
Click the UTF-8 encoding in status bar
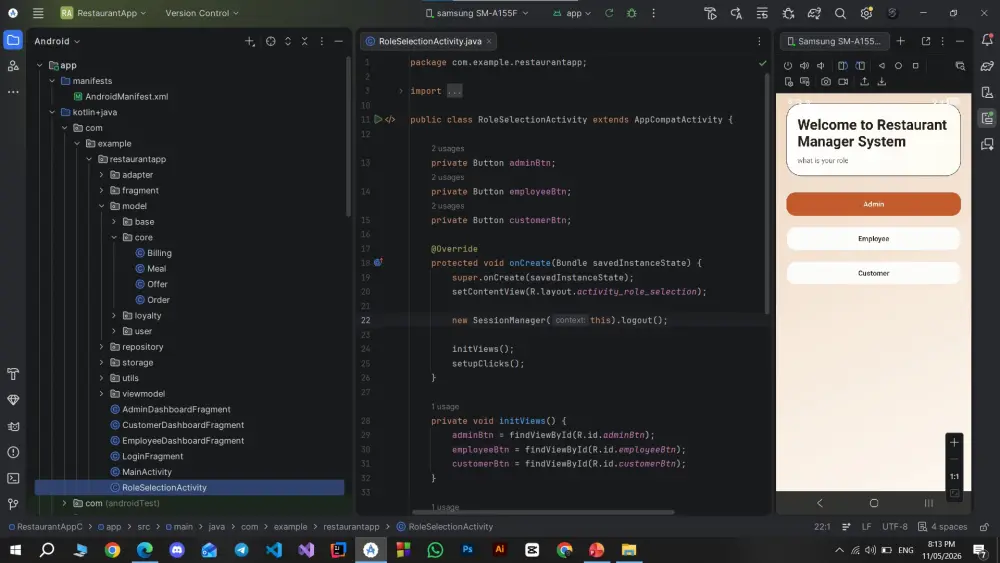[x=894, y=527]
